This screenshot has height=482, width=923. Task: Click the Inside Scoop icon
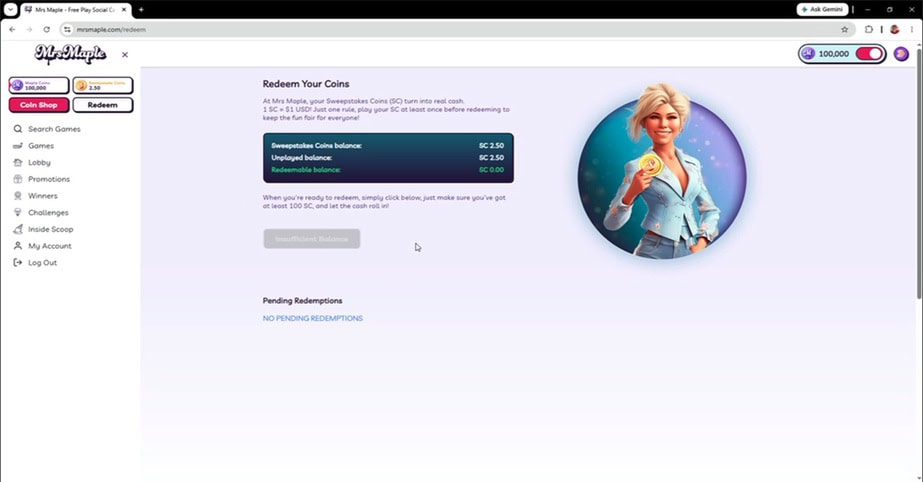(18, 229)
